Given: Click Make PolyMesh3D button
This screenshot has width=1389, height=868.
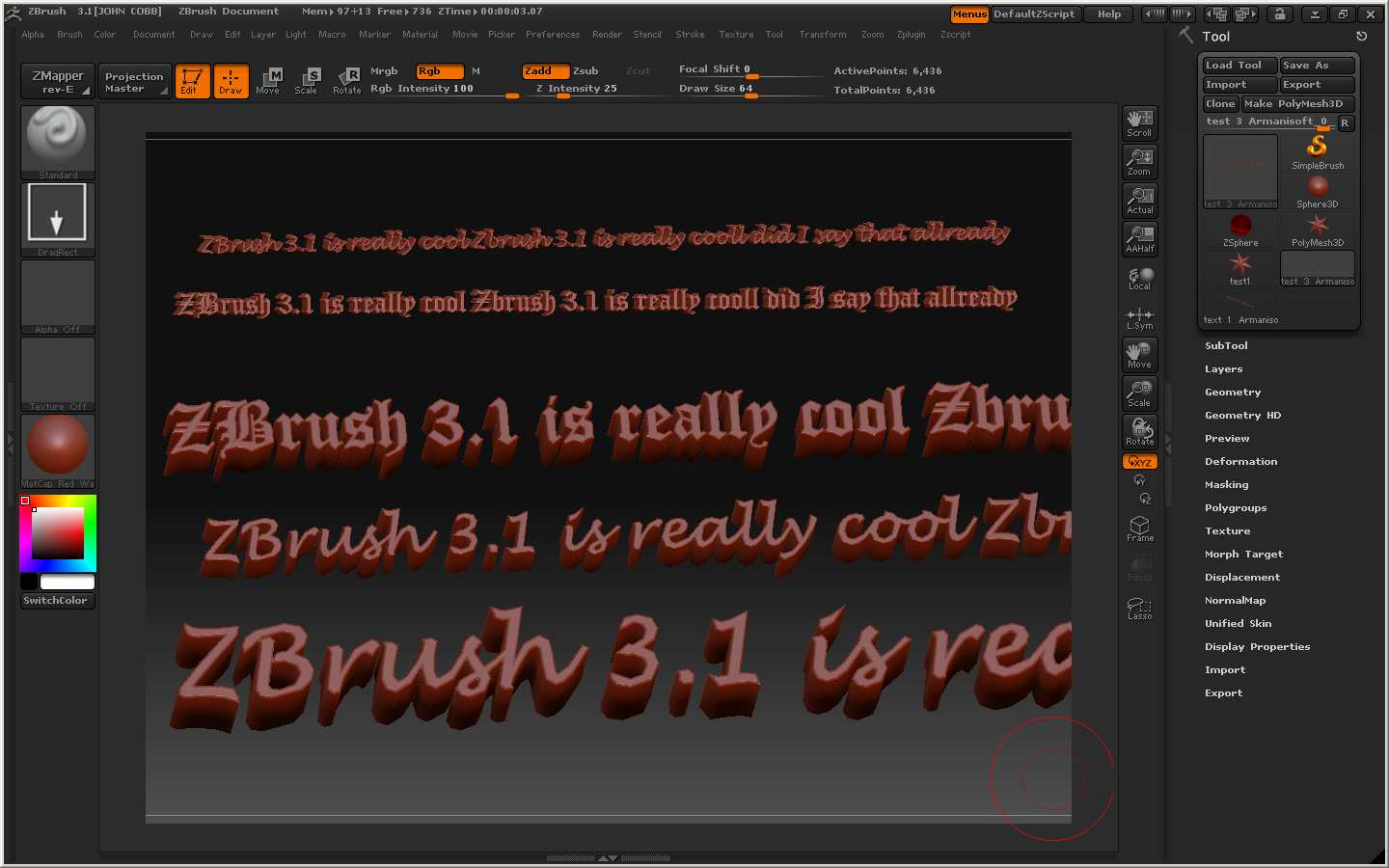Looking at the screenshot, I should pyautogui.click(x=1297, y=104).
